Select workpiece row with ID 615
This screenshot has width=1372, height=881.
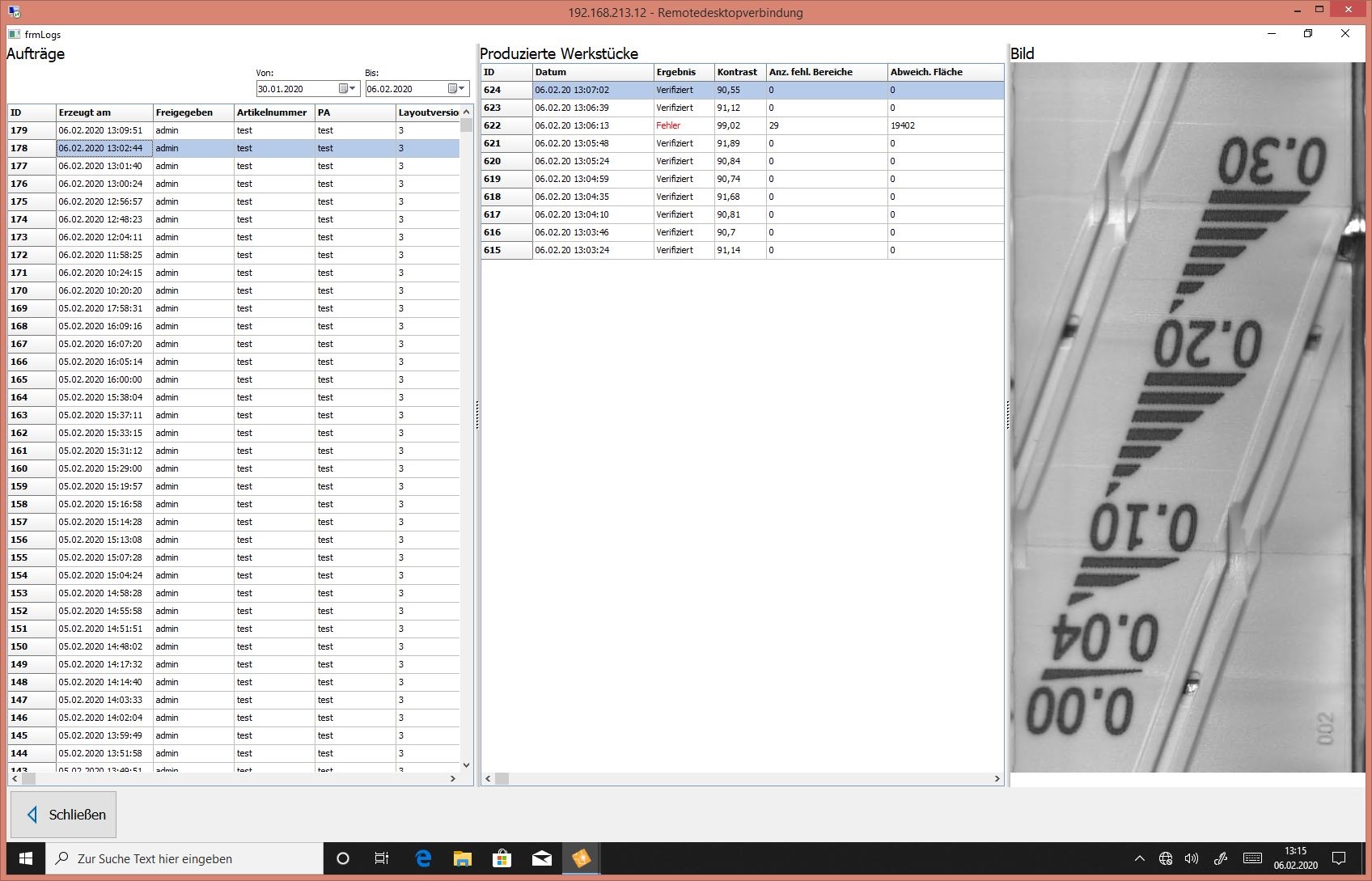(x=743, y=250)
